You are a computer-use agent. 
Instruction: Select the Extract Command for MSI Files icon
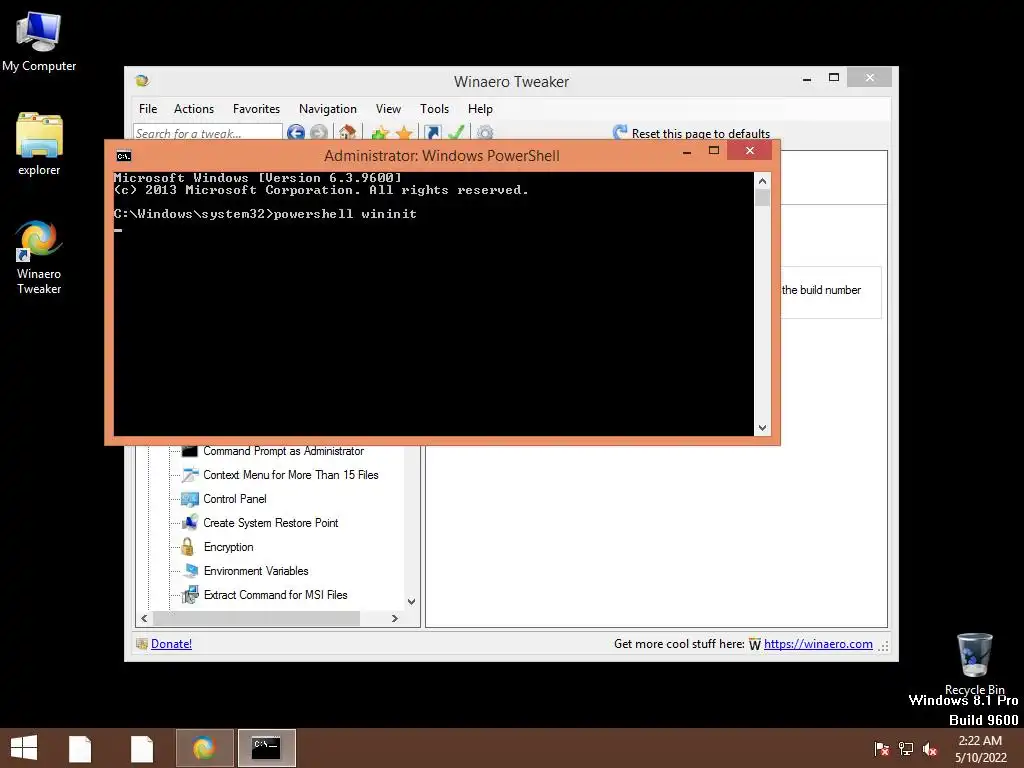(189, 594)
